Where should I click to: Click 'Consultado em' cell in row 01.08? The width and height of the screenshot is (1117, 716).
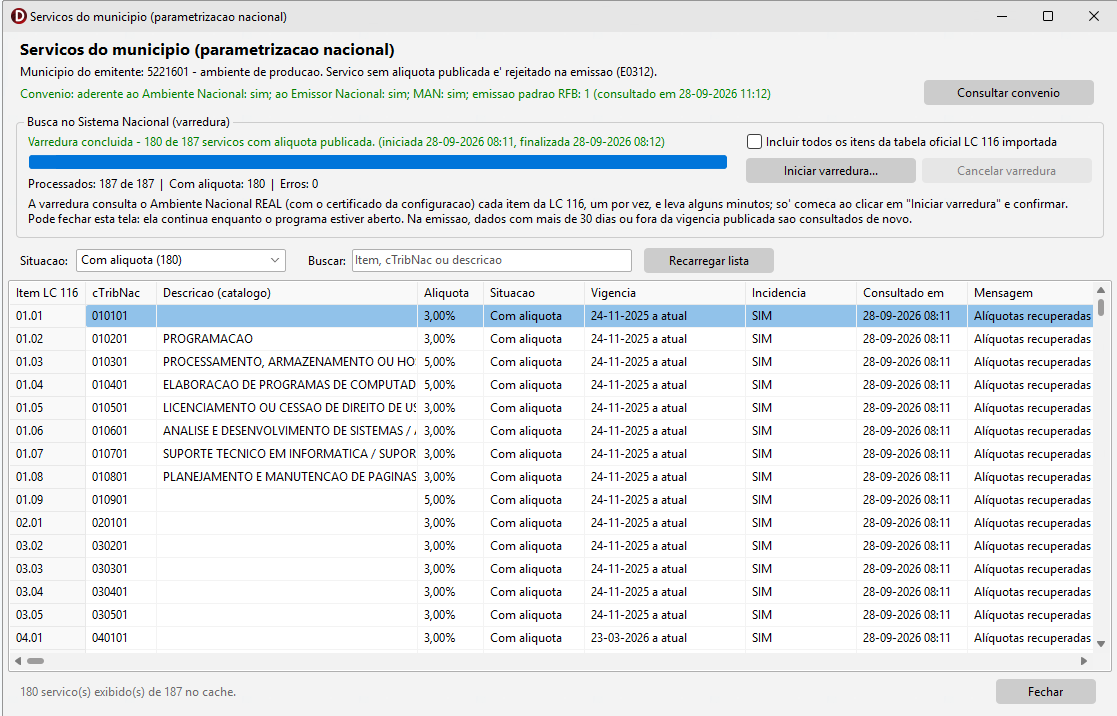point(912,477)
